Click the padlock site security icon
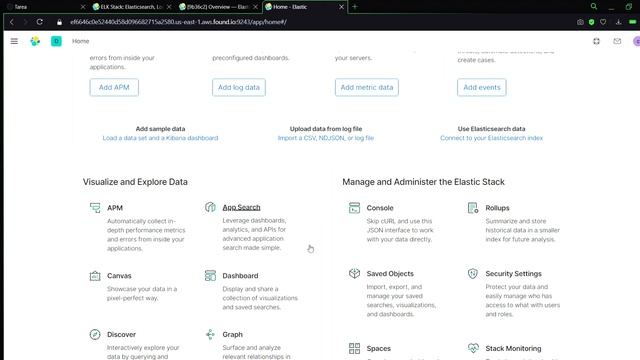The width and height of the screenshot is (640, 360). [x=60, y=22]
